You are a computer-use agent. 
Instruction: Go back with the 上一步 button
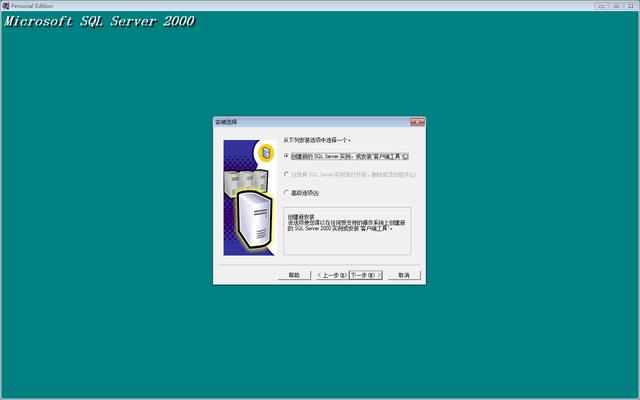[332, 275]
